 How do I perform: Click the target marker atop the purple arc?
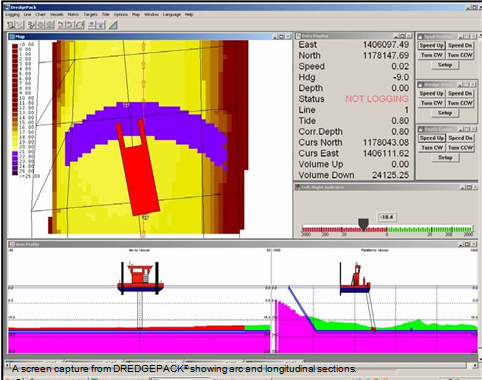click(x=126, y=105)
